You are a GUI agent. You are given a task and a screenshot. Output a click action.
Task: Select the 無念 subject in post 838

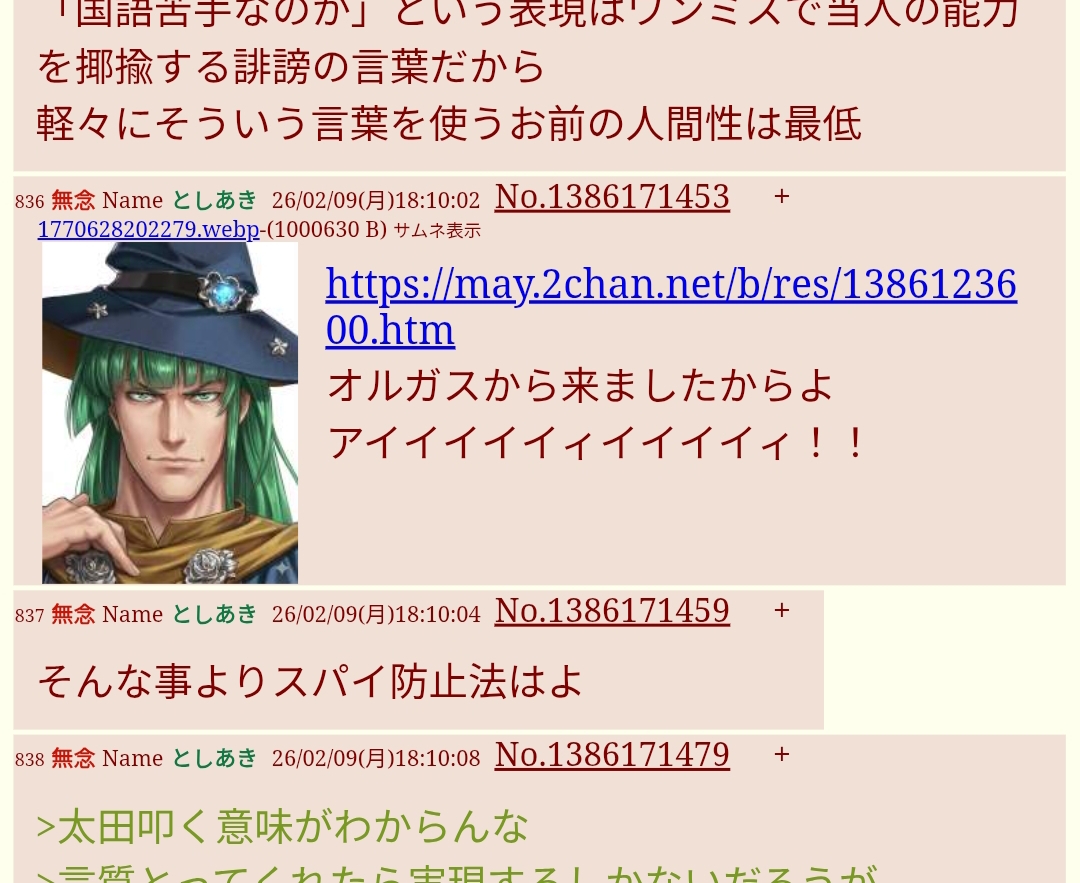click(73, 758)
